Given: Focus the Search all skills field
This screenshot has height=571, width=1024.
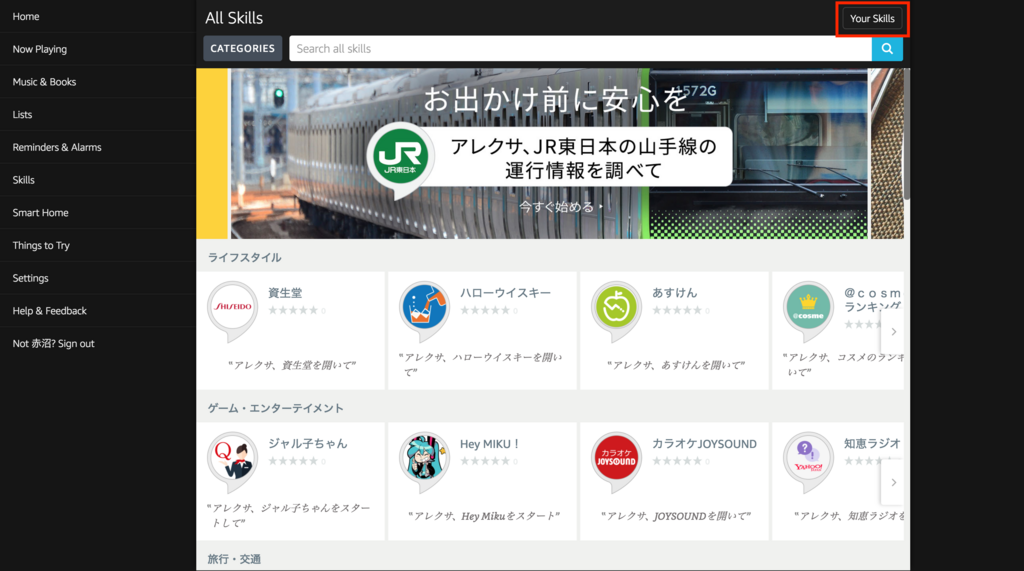Looking at the screenshot, I should [x=580, y=48].
